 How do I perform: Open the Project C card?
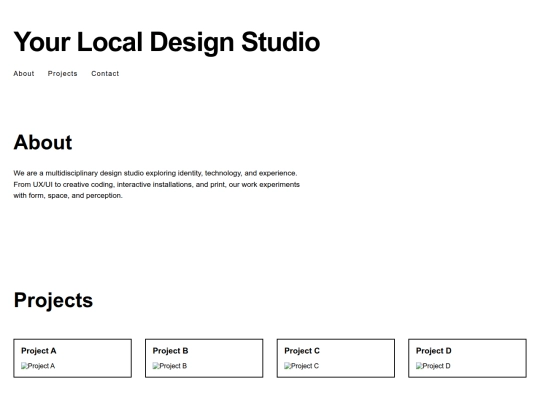(336, 358)
